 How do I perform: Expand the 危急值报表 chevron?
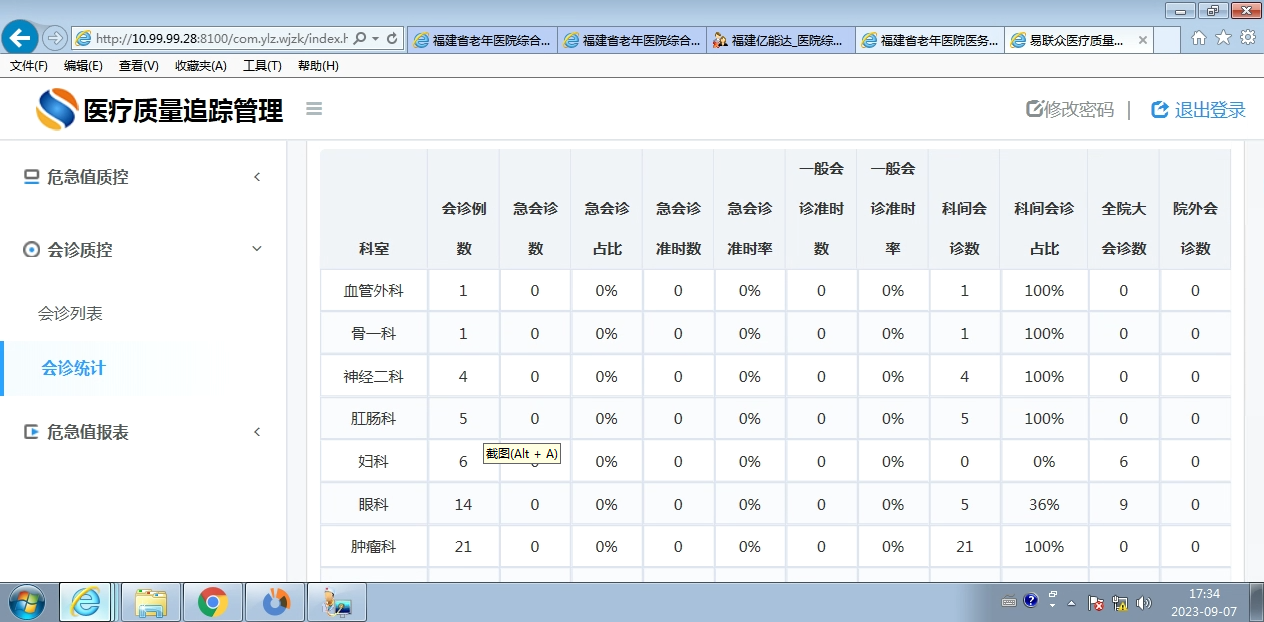(x=257, y=432)
